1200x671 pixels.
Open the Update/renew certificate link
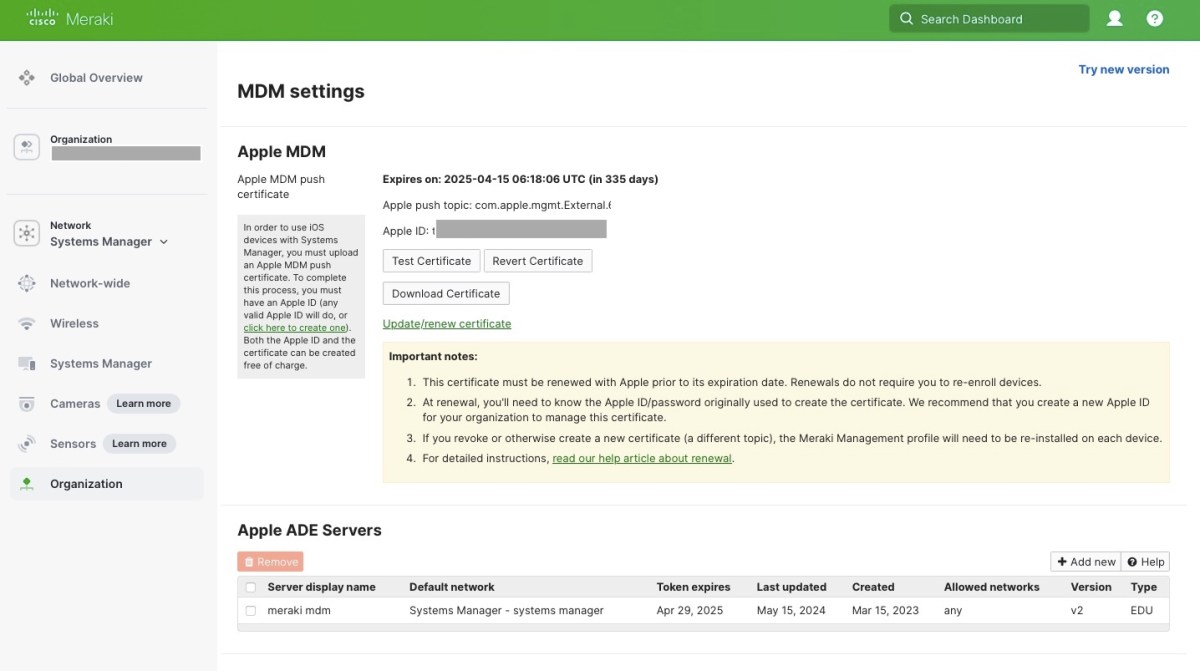[x=446, y=323]
